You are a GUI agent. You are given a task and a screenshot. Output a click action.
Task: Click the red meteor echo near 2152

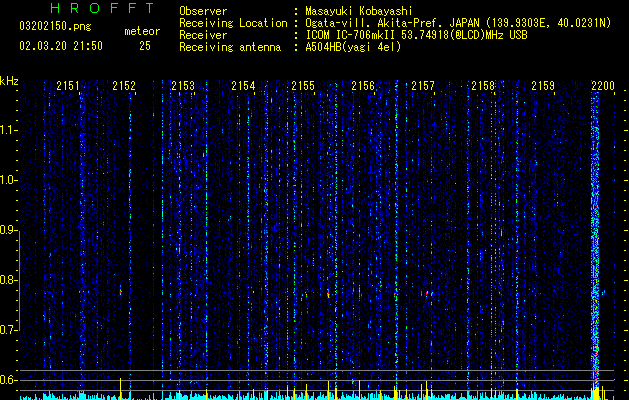(120, 290)
